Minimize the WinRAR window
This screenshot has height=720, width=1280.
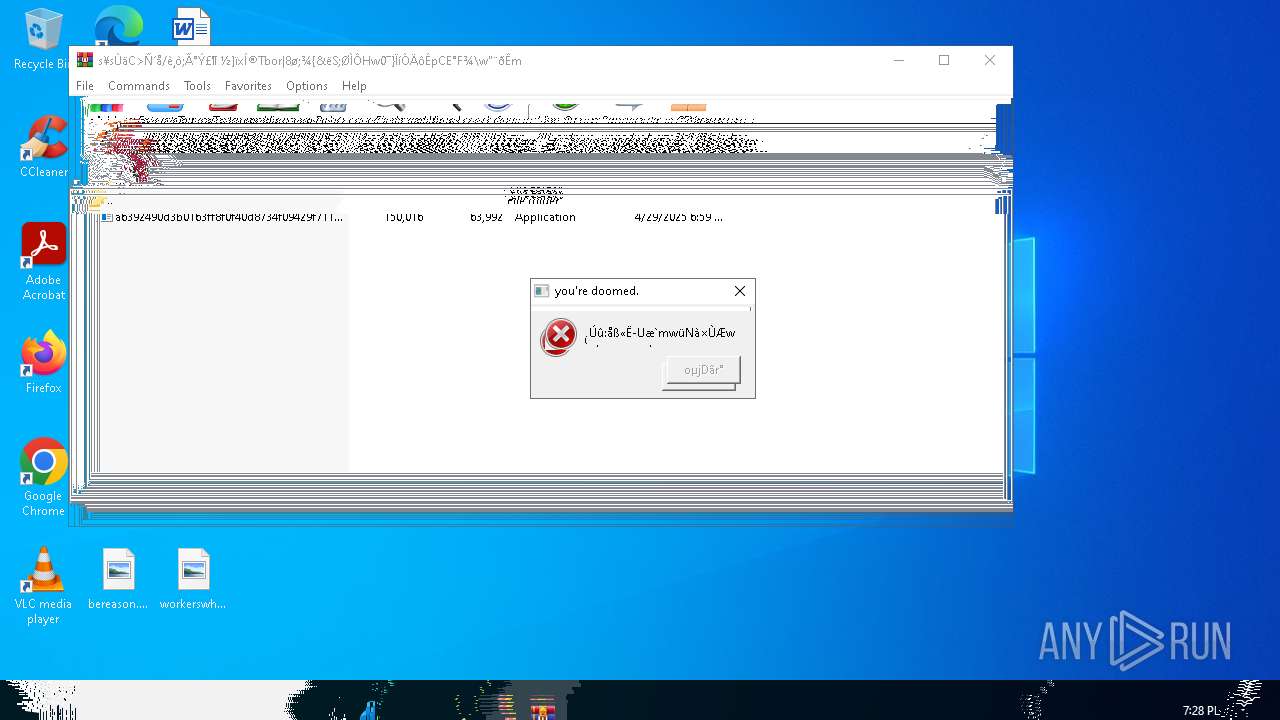coord(898,60)
